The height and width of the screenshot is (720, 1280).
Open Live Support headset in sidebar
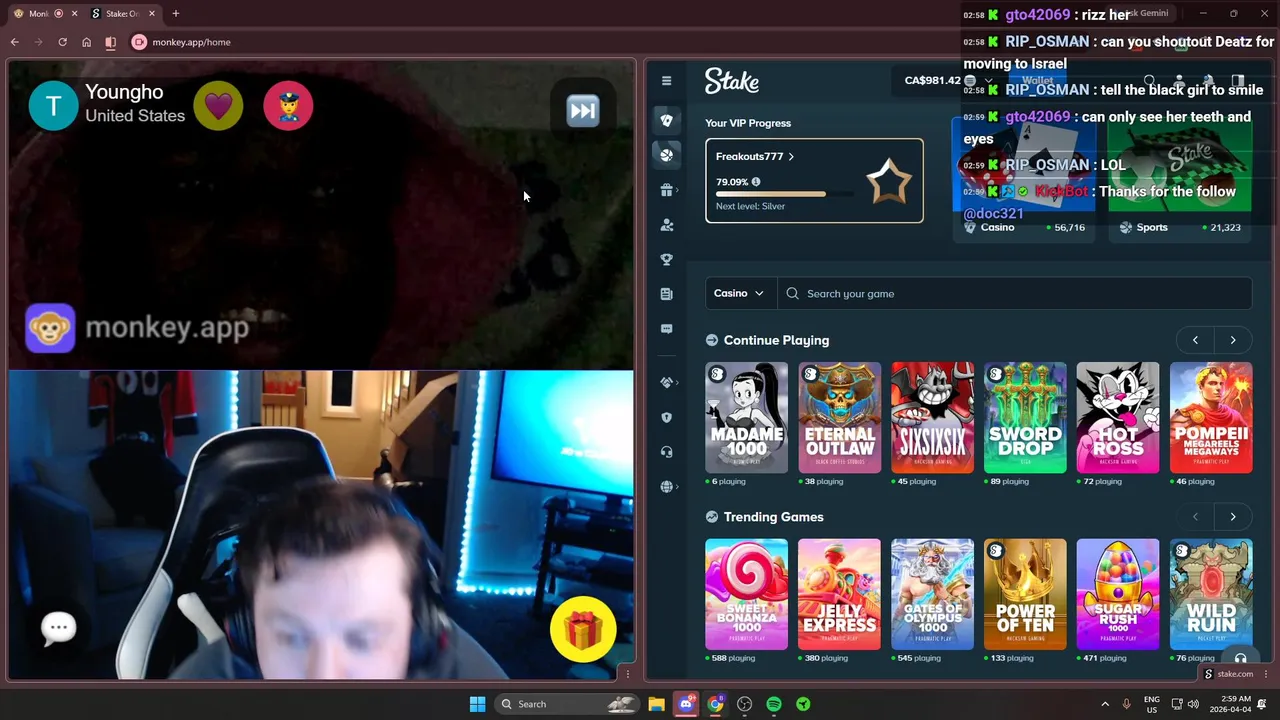coord(667,452)
